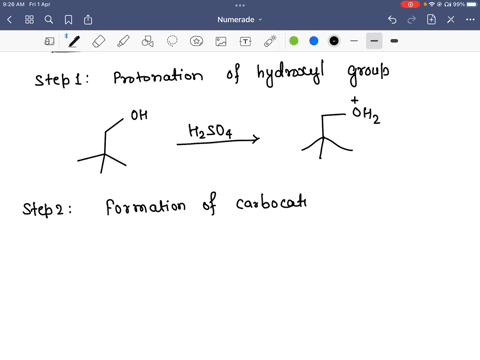
Task: Select the thickest stroke width
Action: 394,41
